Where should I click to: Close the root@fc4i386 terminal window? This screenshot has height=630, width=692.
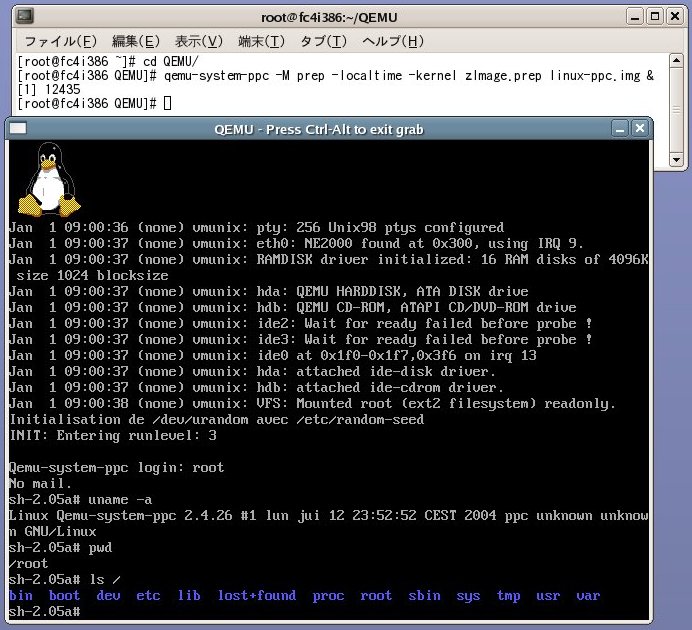675,17
